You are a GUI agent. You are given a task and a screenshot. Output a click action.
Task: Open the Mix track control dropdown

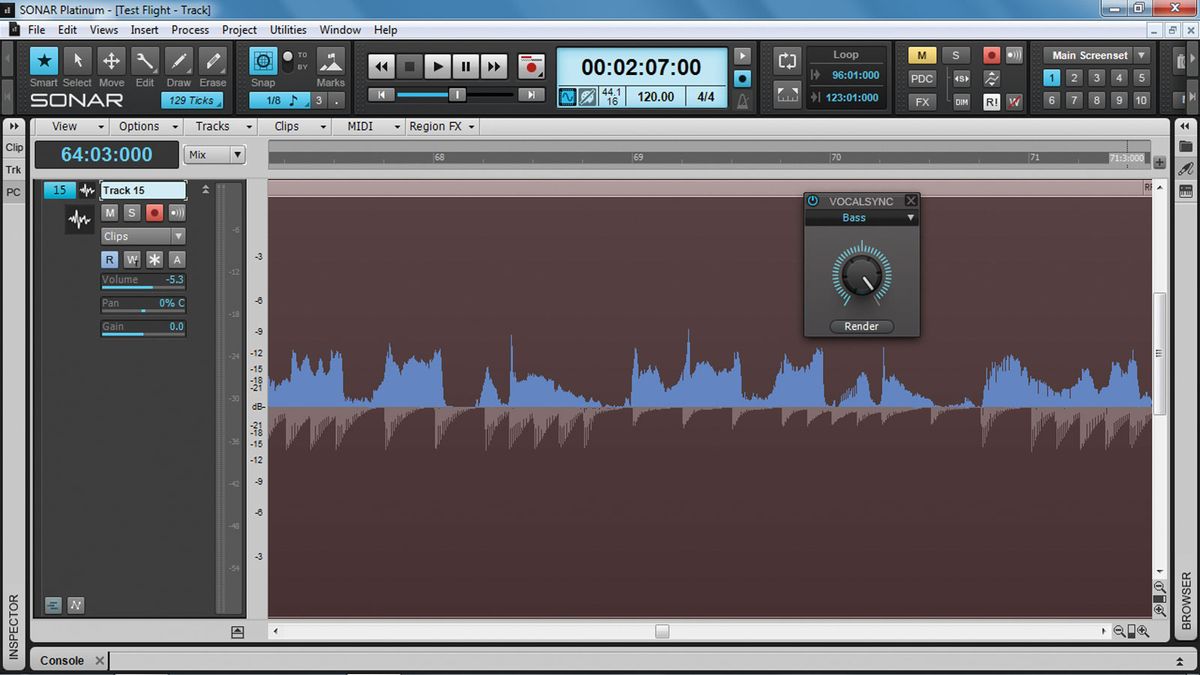(x=215, y=155)
